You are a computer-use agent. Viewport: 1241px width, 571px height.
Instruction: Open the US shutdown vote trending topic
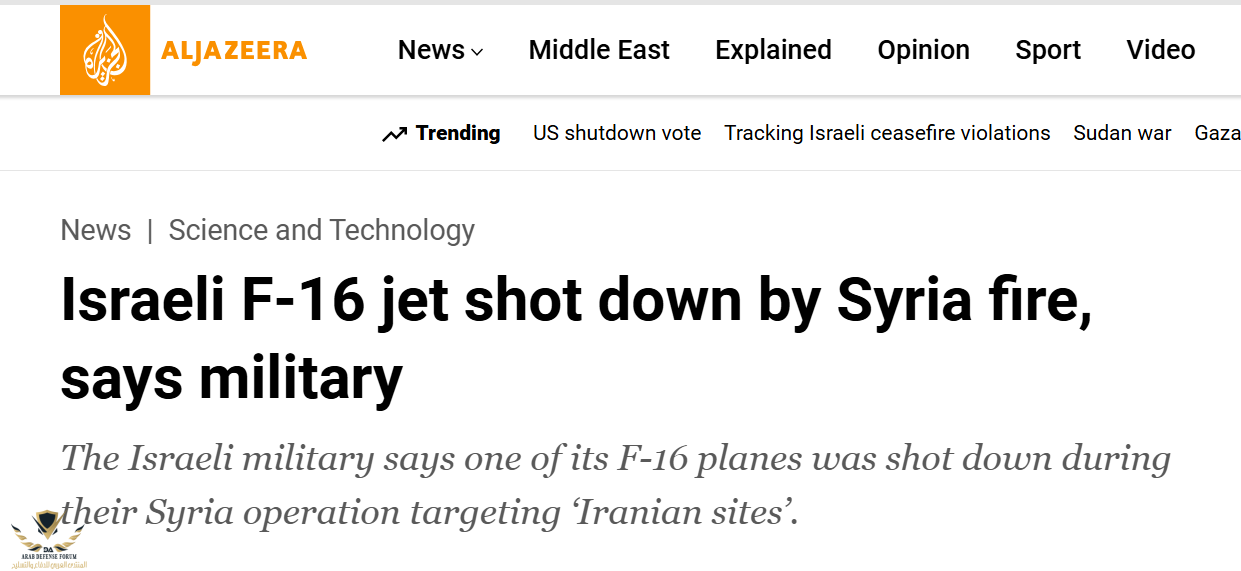point(617,133)
